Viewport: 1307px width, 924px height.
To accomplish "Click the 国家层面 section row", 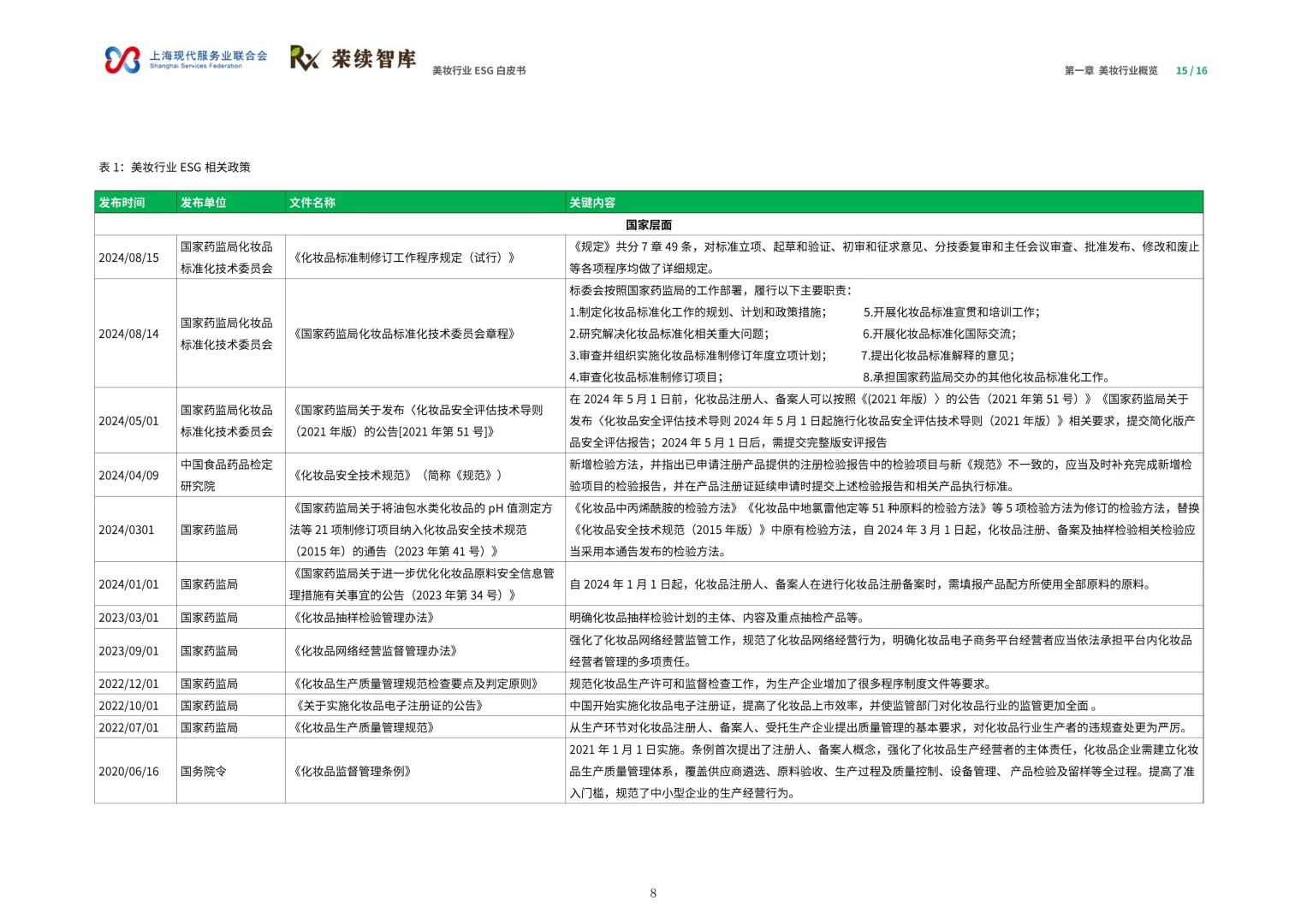I will pos(649,225).
